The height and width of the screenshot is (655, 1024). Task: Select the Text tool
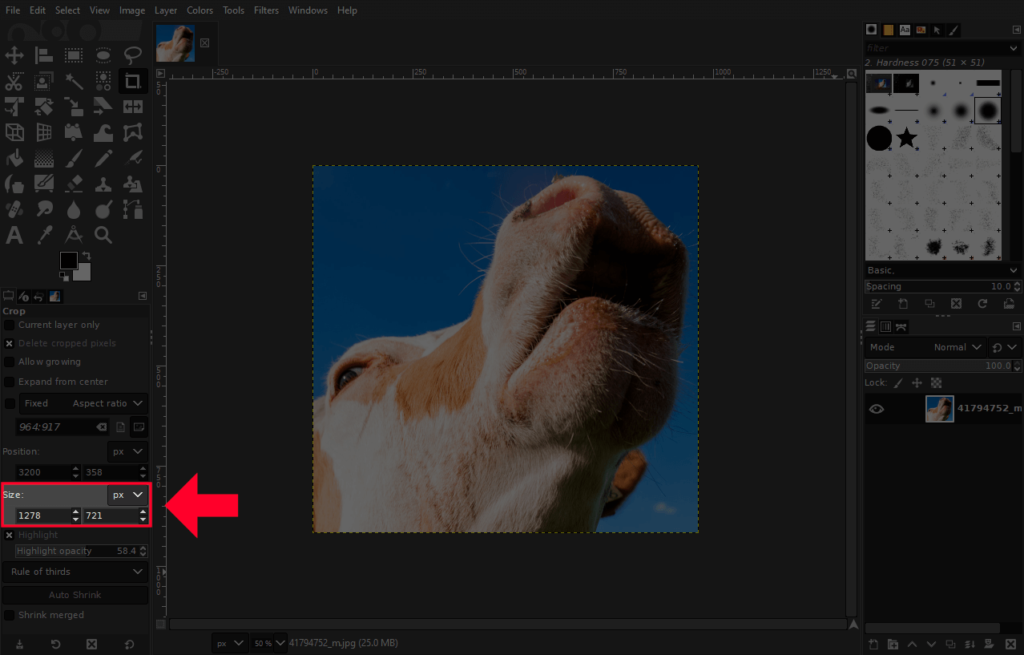click(x=15, y=235)
